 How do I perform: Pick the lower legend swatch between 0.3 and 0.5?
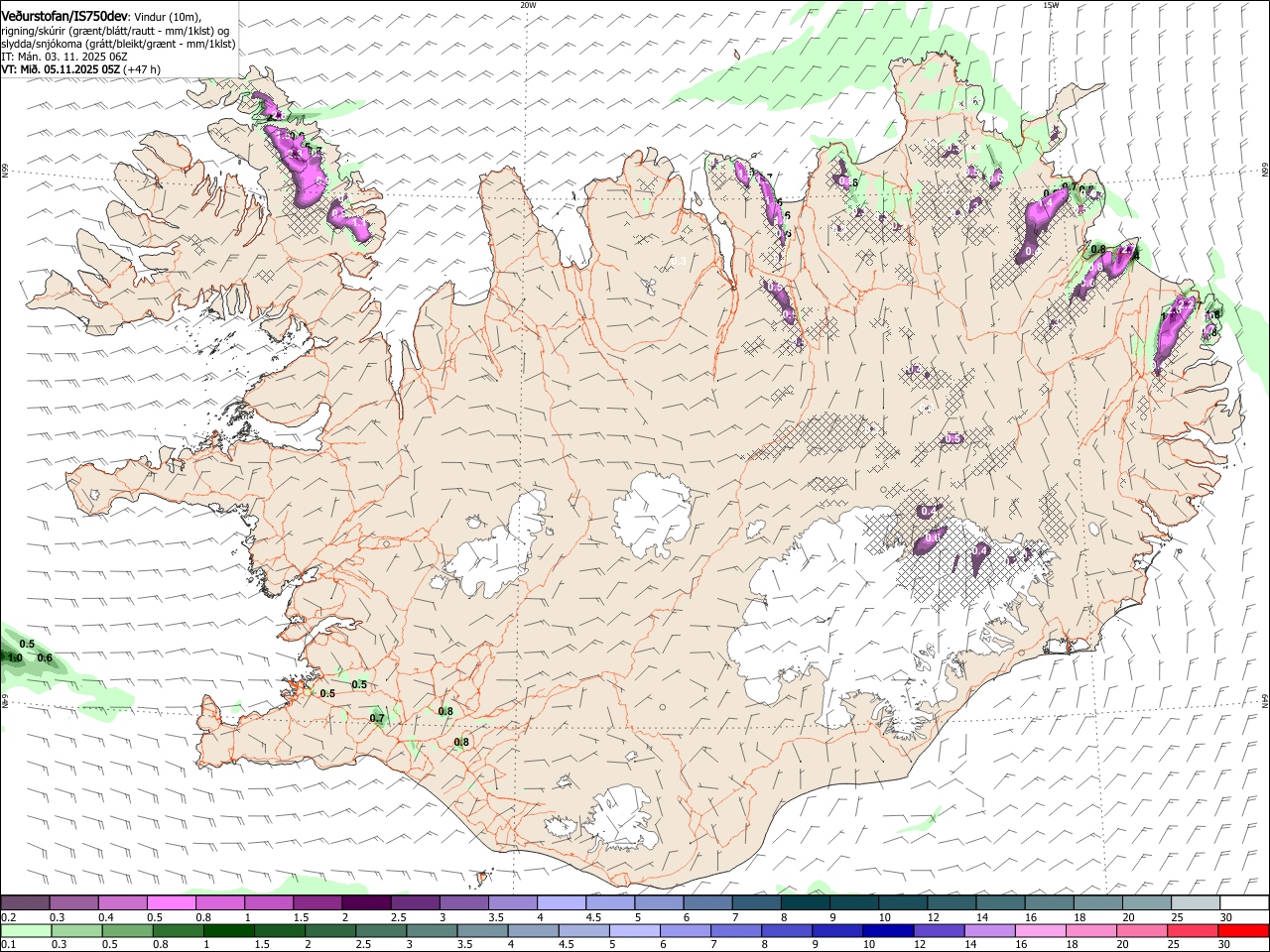(x=76, y=931)
